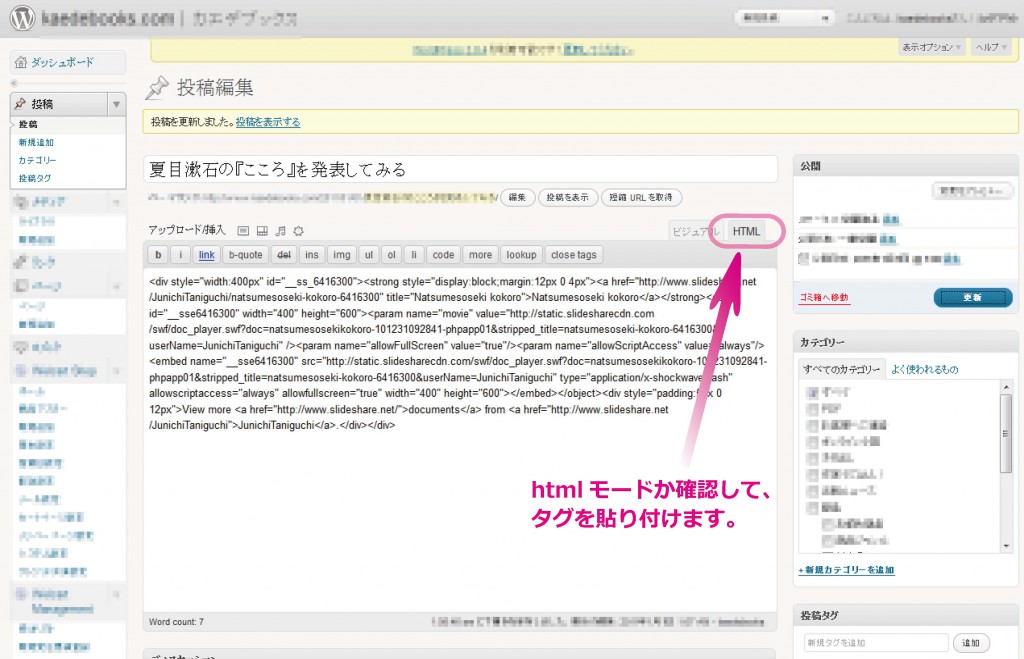Click the close tags button
1024x659 pixels.
pos(574,255)
